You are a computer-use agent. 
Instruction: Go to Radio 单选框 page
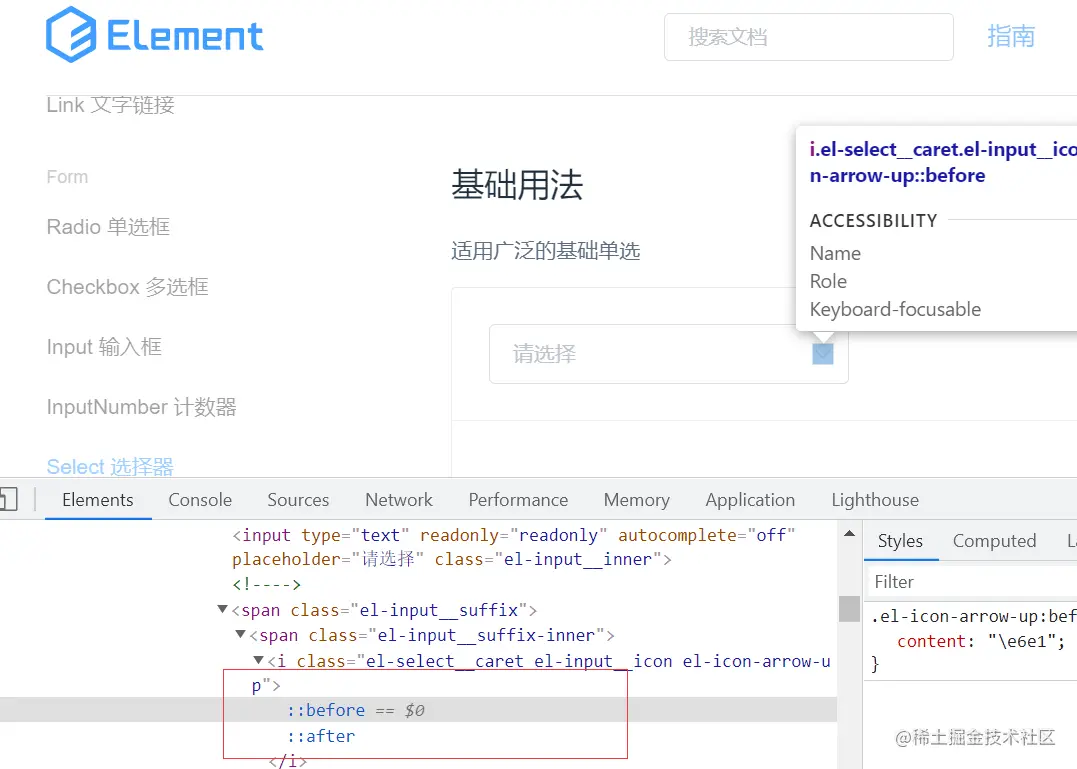point(109,227)
